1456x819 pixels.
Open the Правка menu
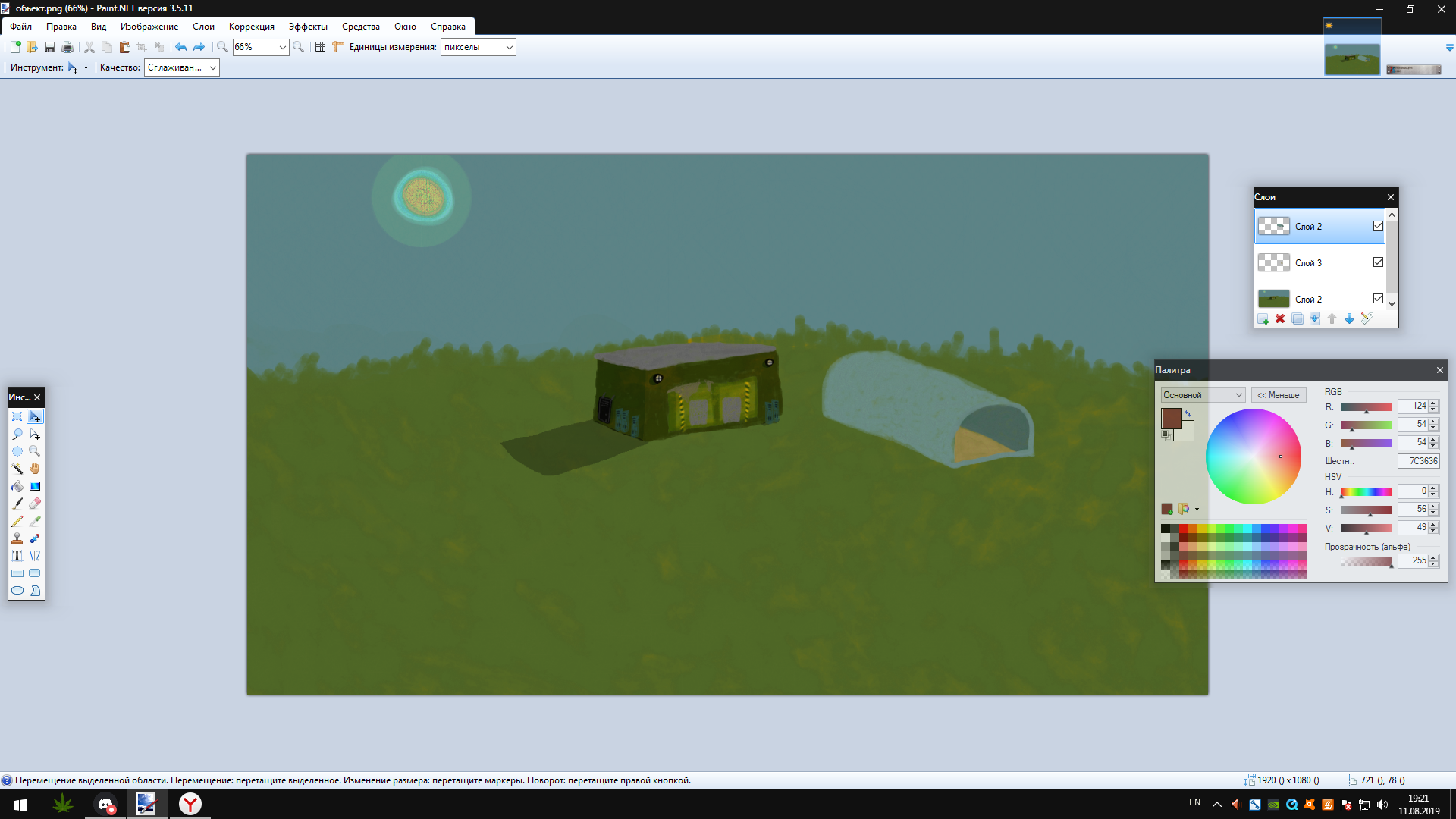pos(61,27)
